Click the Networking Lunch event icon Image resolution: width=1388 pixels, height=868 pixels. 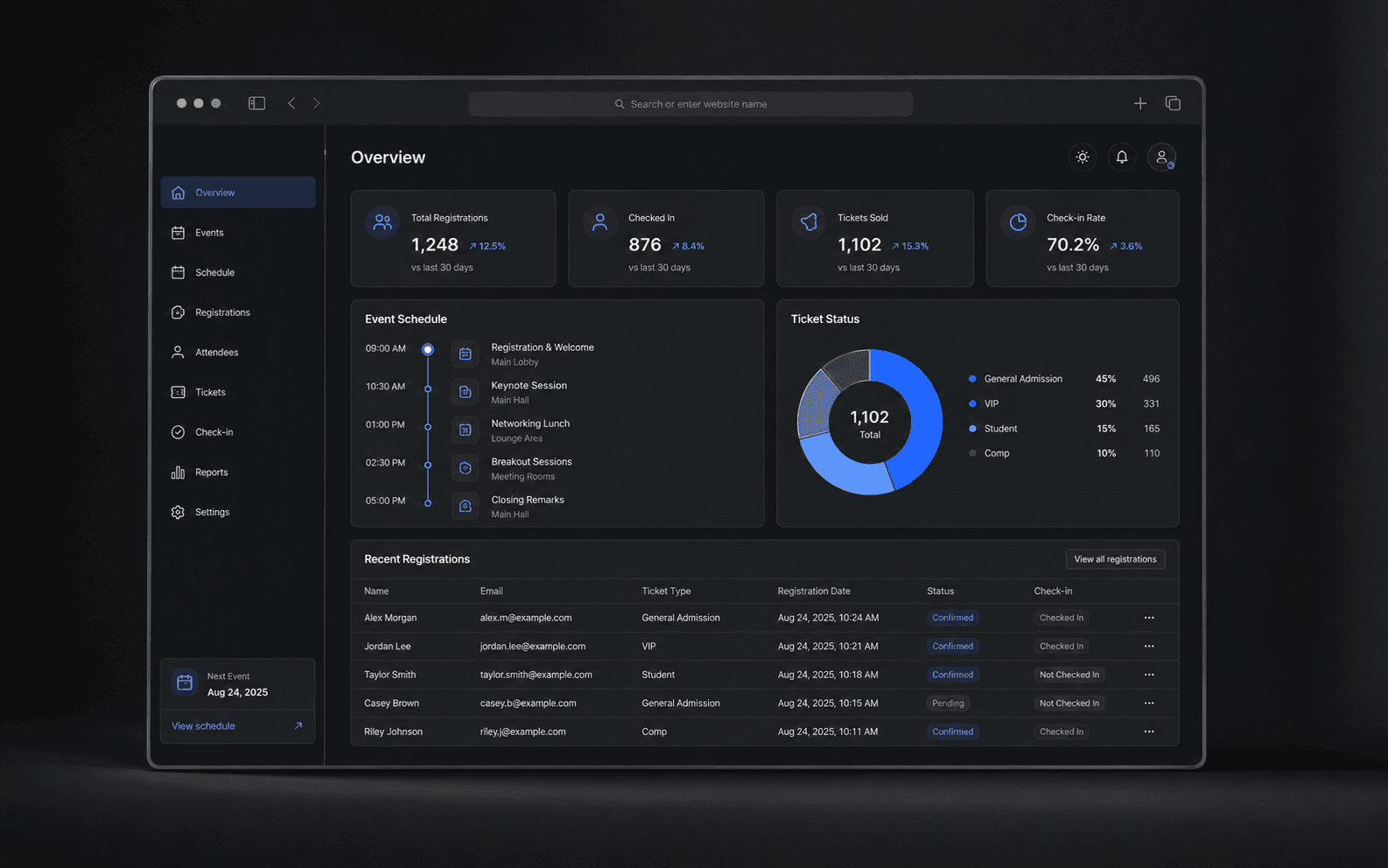click(466, 430)
